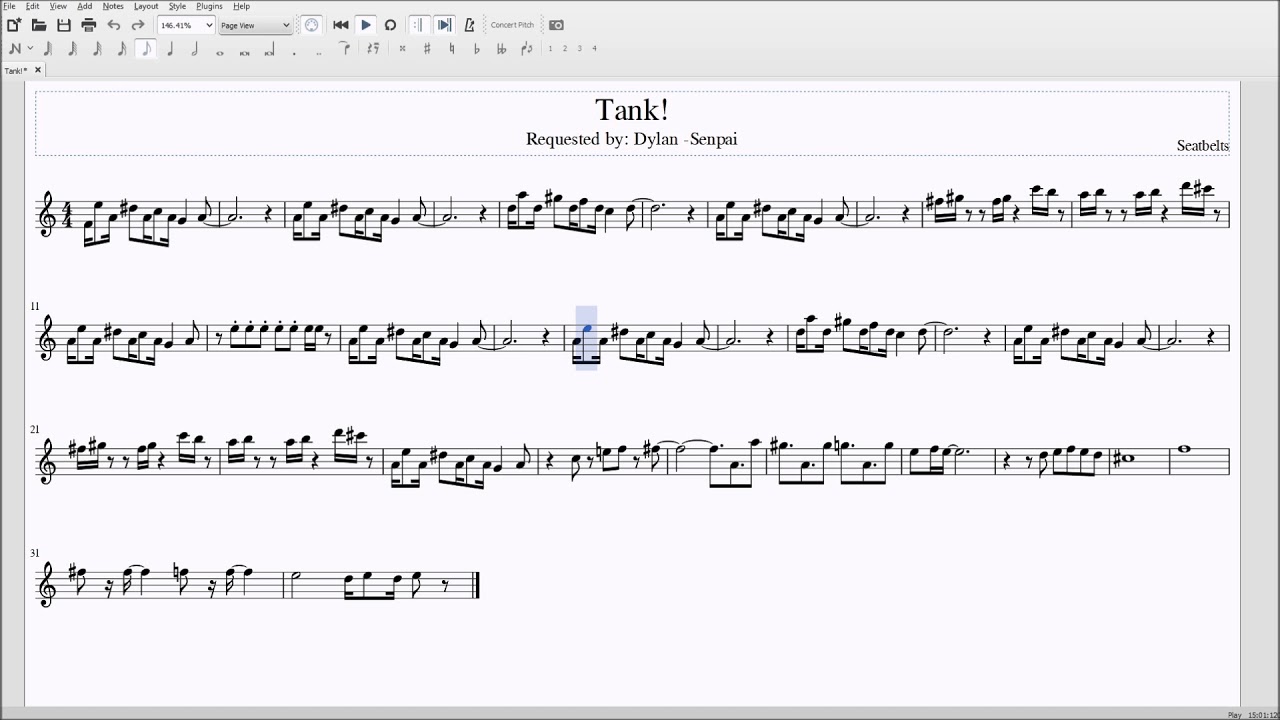Save the score with the floppy icon
1280x720 pixels.
pyautogui.click(x=64, y=25)
